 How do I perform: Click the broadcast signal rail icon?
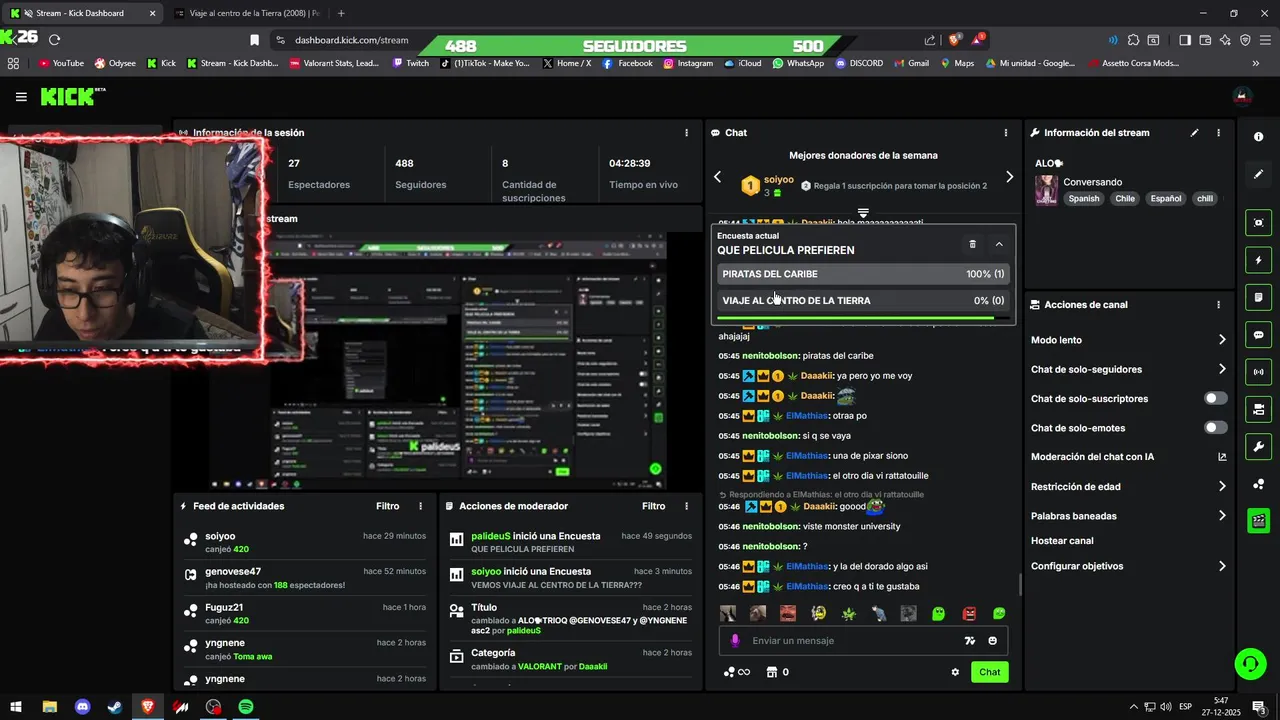[1258, 372]
